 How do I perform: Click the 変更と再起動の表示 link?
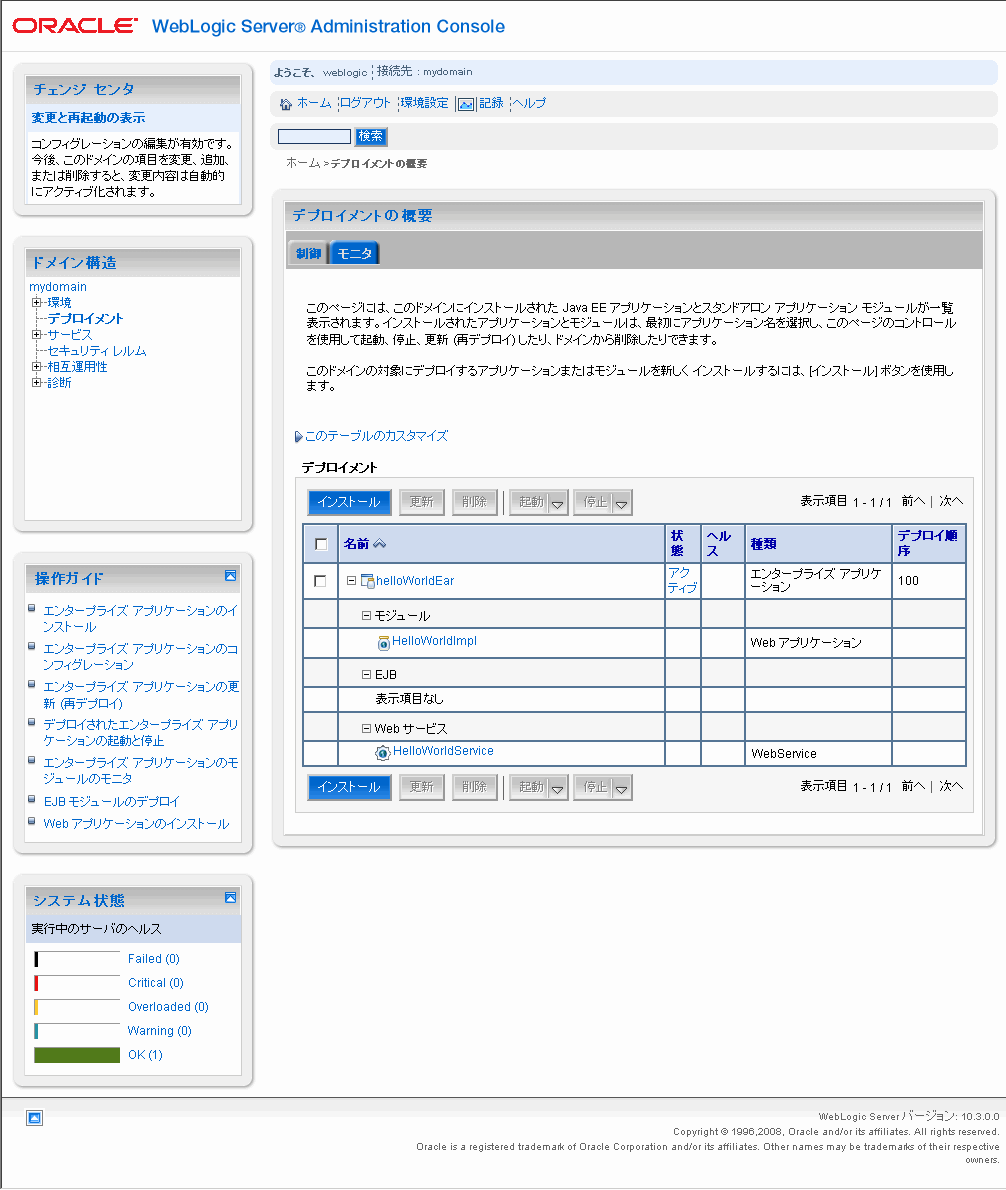click(88, 118)
